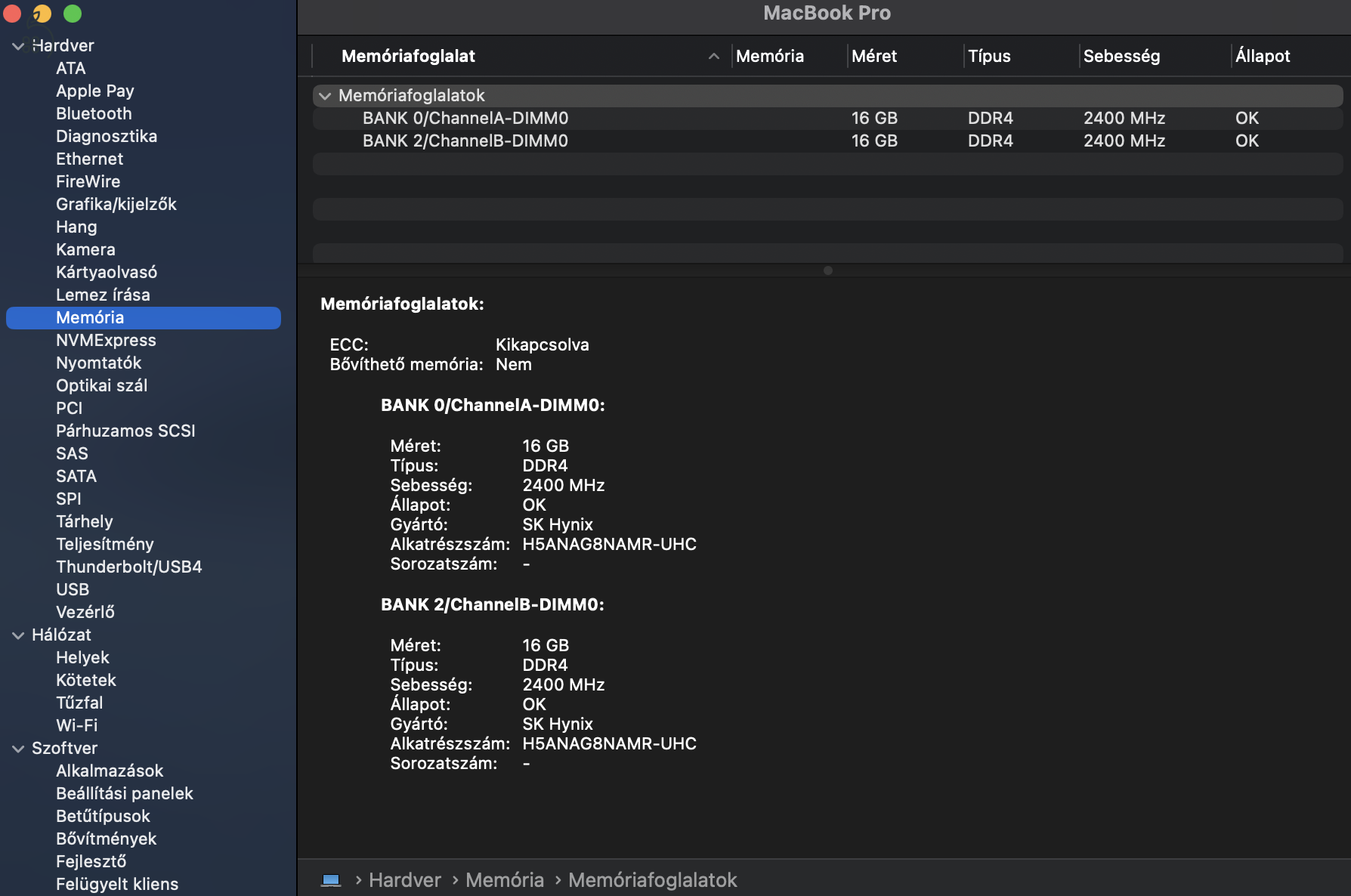Click Hardver in the path bar
Viewport: 1351px width, 896px height.
click(x=405, y=880)
